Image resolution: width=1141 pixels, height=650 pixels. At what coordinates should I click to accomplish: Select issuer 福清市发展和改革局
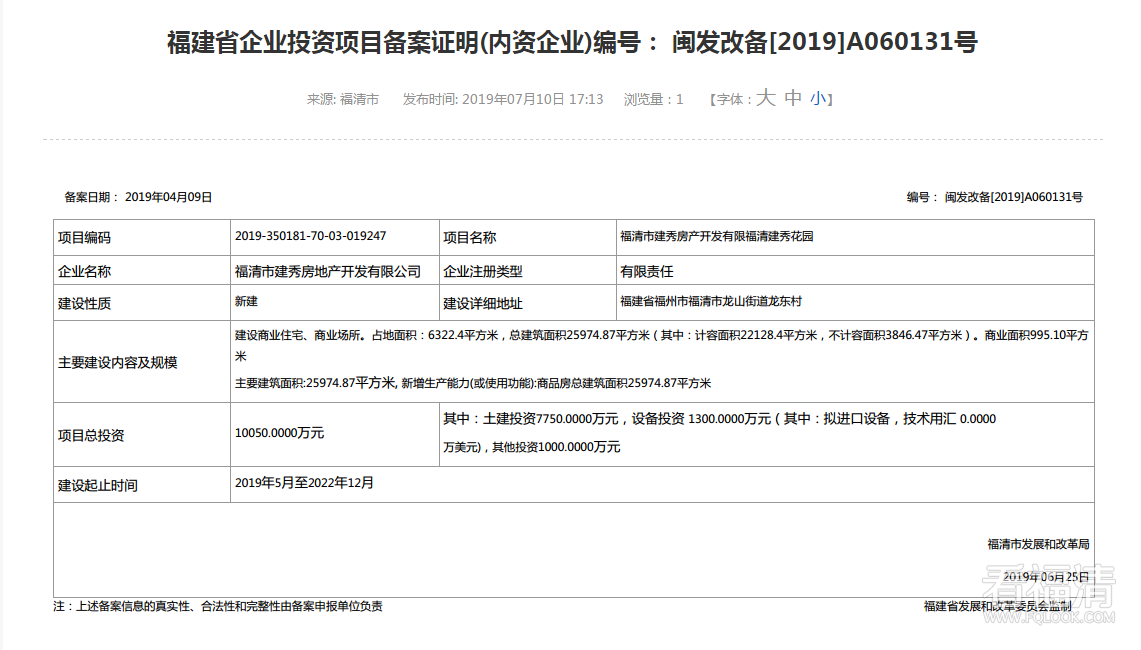[x=1038, y=544]
